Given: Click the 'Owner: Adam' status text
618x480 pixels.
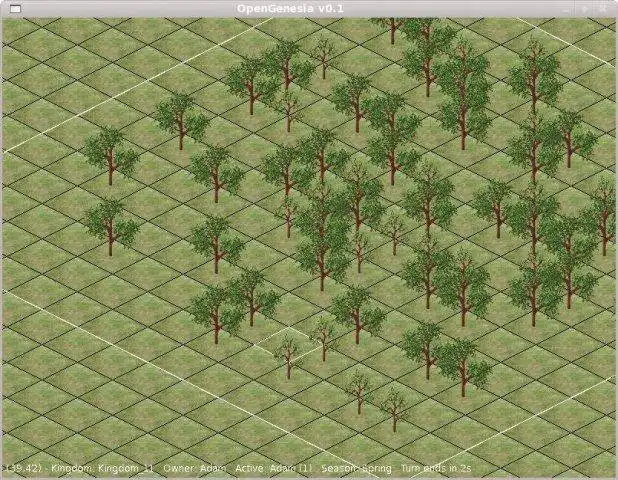Looking at the screenshot, I should [195, 468].
